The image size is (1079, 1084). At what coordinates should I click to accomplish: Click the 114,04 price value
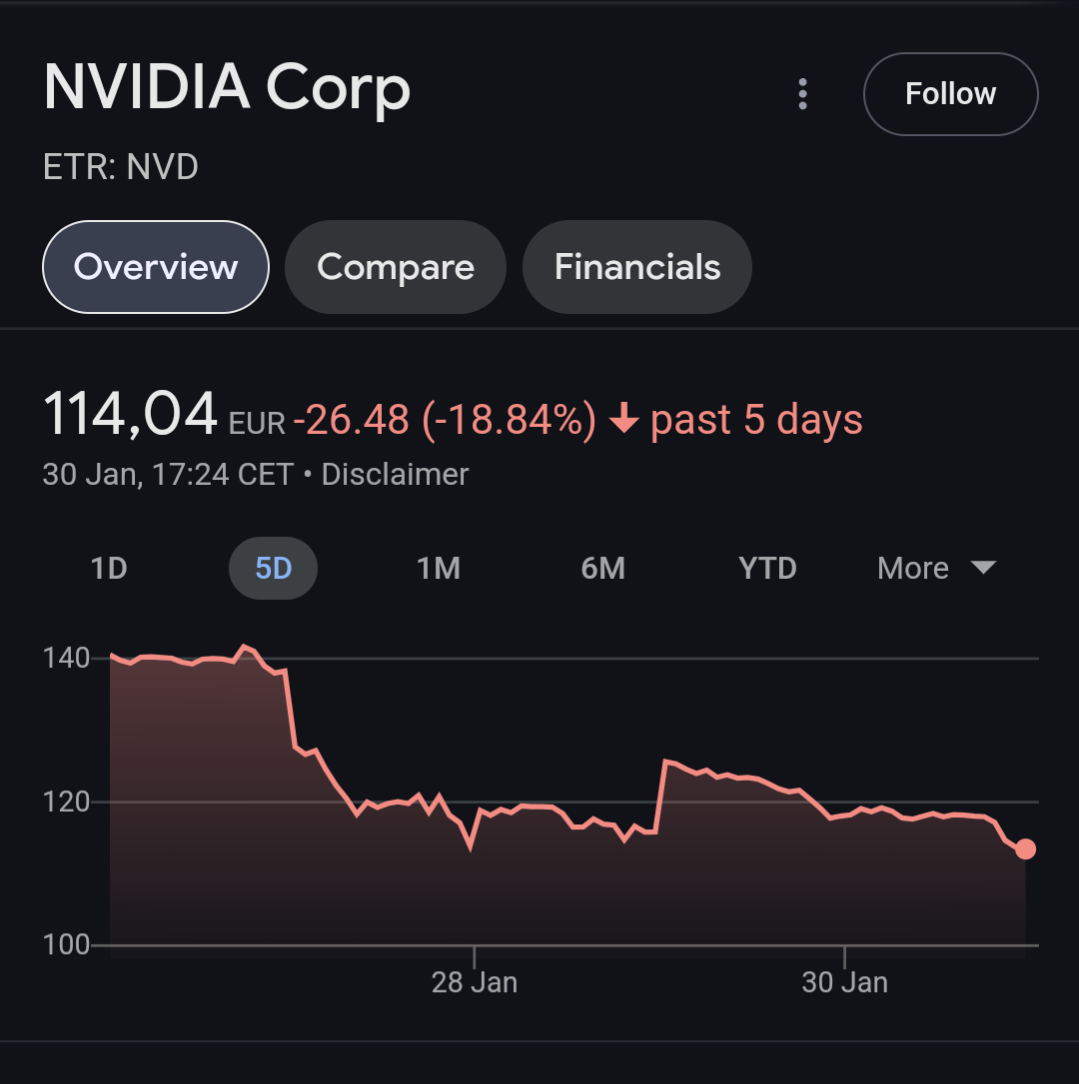pos(130,415)
